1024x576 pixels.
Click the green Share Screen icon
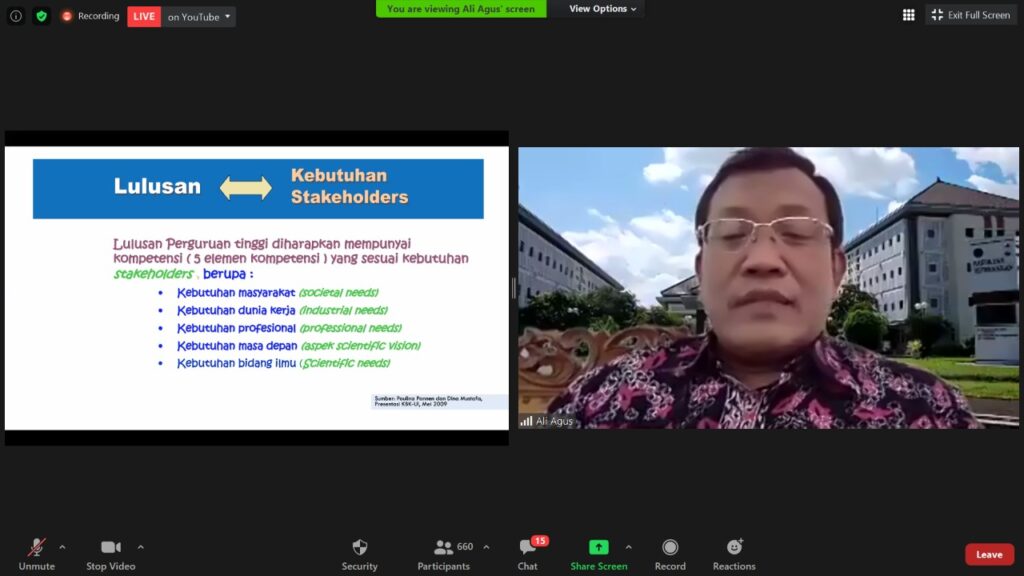point(598,547)
